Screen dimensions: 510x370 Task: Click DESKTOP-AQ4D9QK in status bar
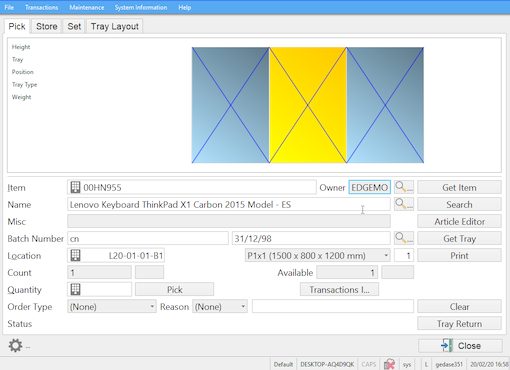(x=327, y=364)
